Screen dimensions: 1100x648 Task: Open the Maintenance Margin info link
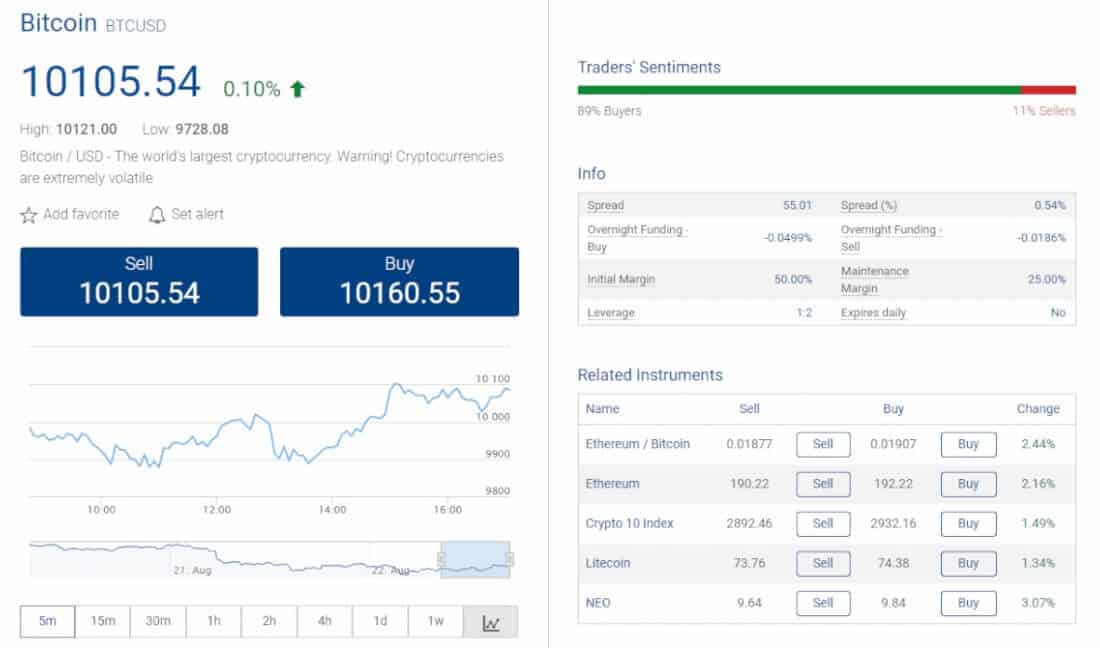point(874,279)
